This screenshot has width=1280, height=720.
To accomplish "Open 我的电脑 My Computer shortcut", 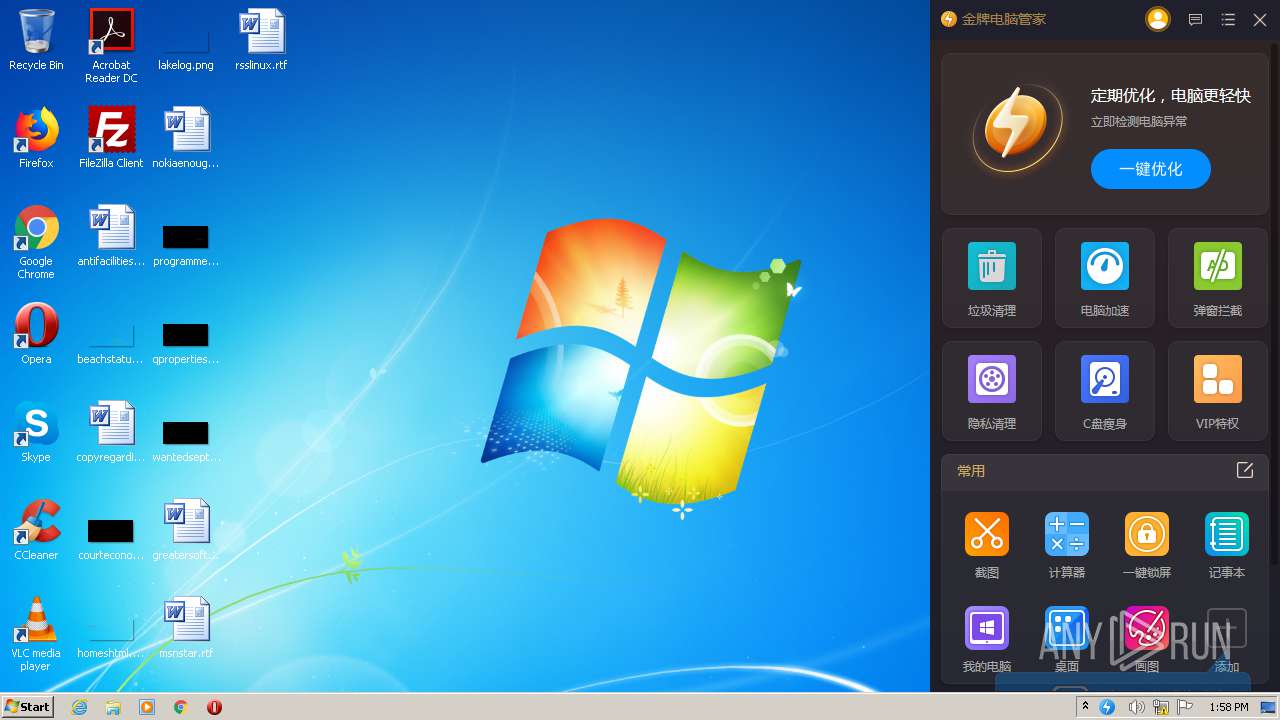I will click(986, 639).
